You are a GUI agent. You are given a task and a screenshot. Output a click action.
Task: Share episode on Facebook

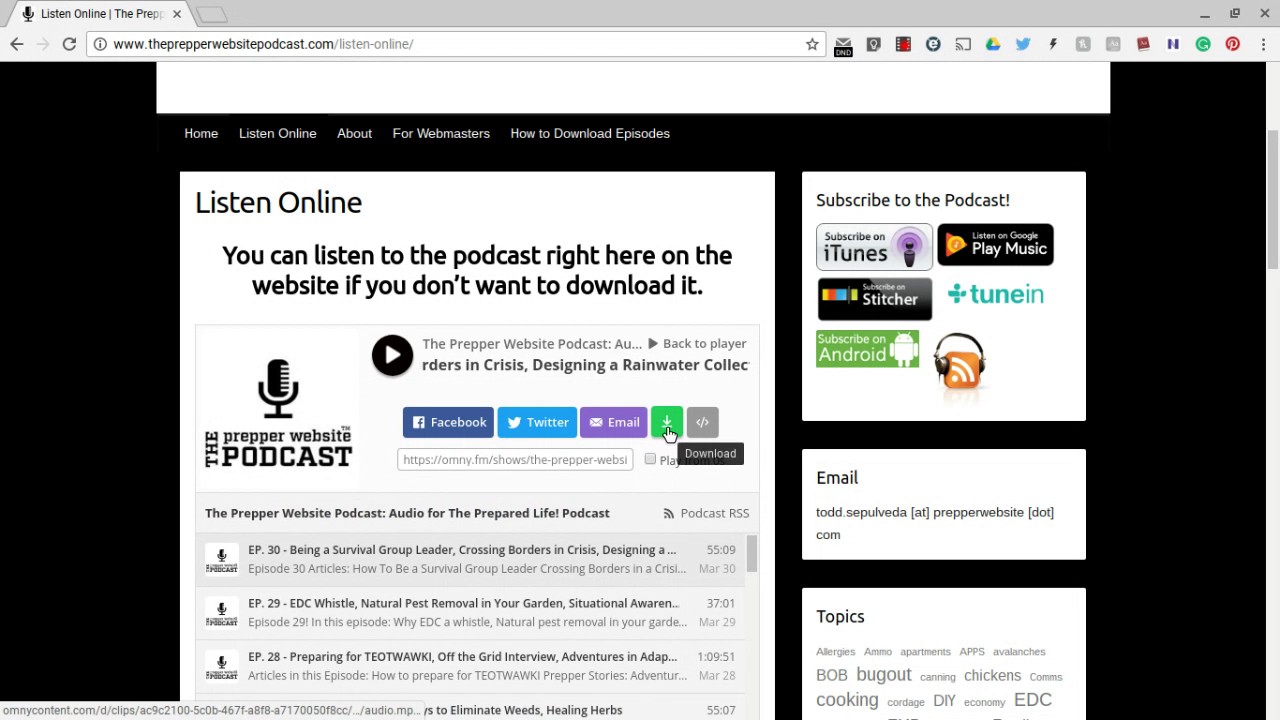448,422
